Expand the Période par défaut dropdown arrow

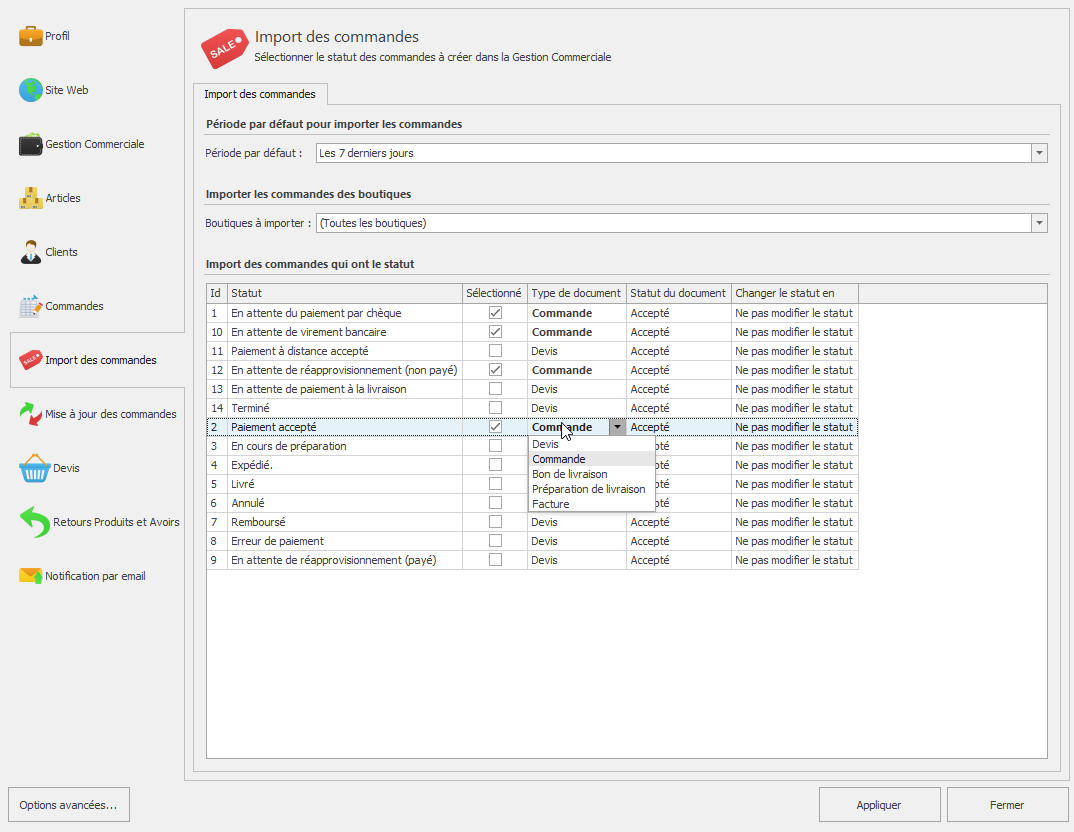1039,153
